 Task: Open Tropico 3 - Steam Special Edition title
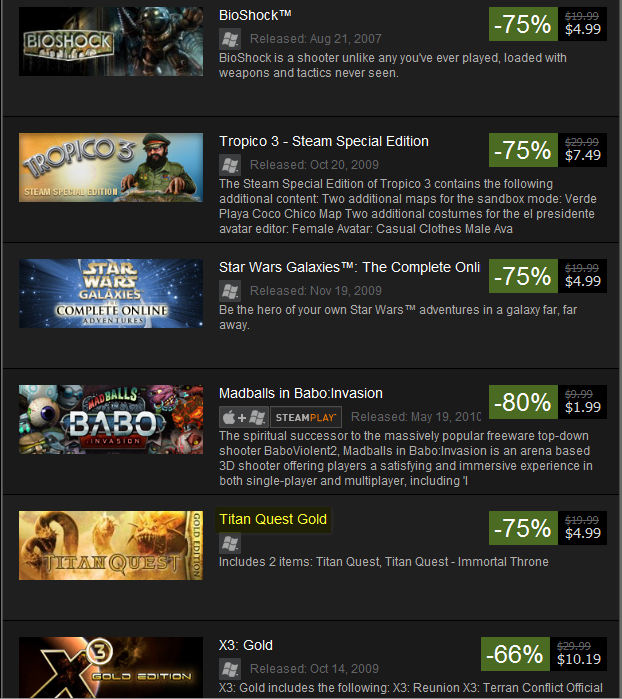(324, 141)
